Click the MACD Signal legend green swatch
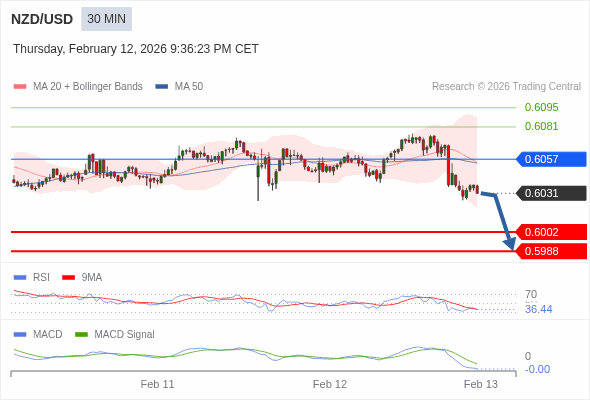This screenshot has height=400, width=590. tap(81, 335)
